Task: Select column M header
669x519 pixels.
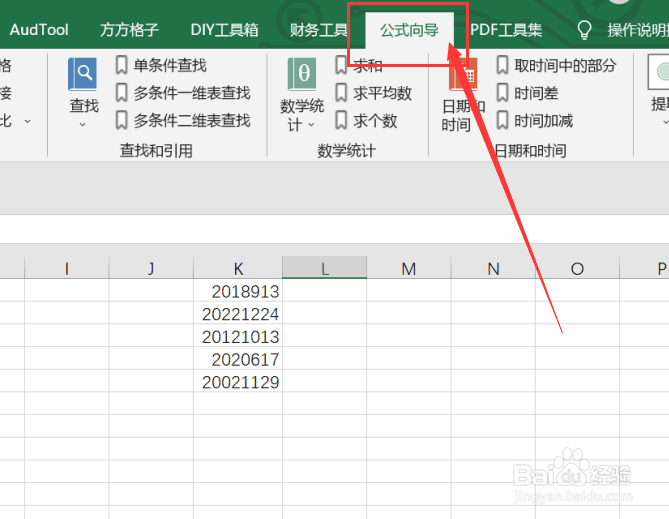Action: point(408,268)
